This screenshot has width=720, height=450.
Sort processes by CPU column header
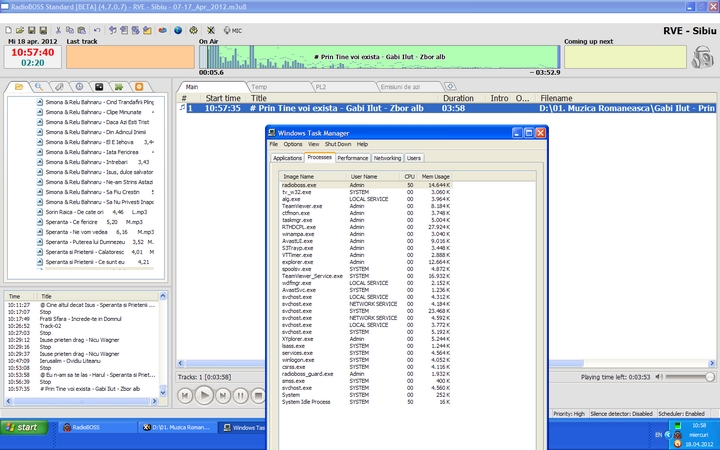click(409, 176)
